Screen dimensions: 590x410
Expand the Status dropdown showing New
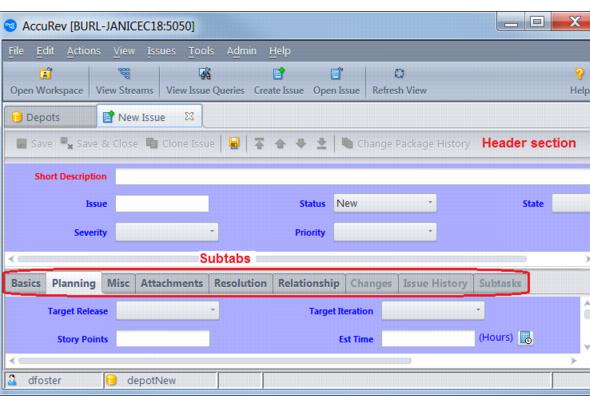385,203
